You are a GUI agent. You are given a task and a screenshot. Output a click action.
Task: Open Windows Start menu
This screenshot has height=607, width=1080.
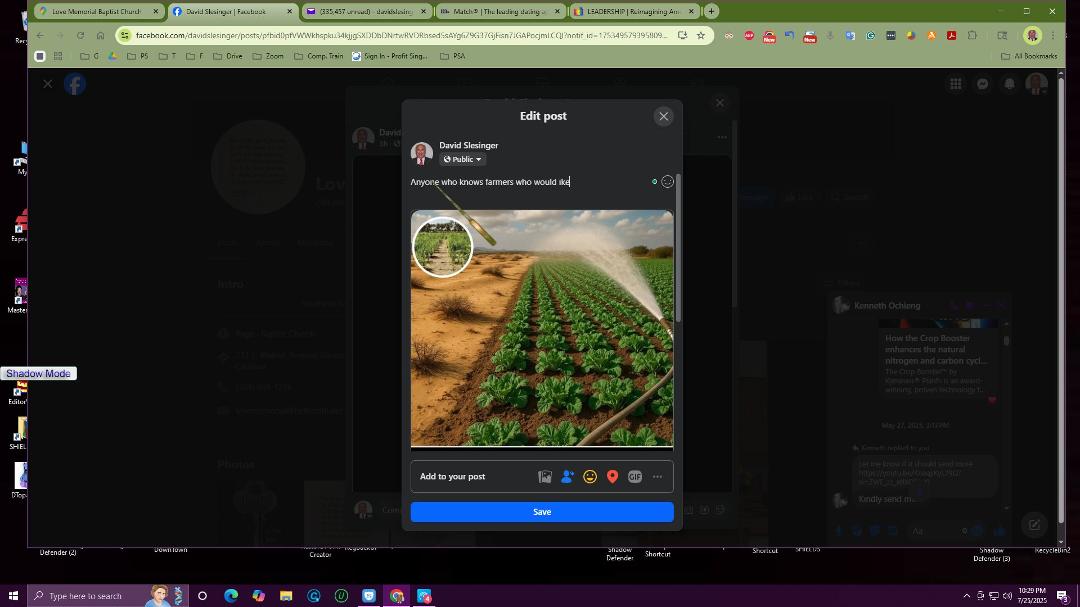coord(13,596)
